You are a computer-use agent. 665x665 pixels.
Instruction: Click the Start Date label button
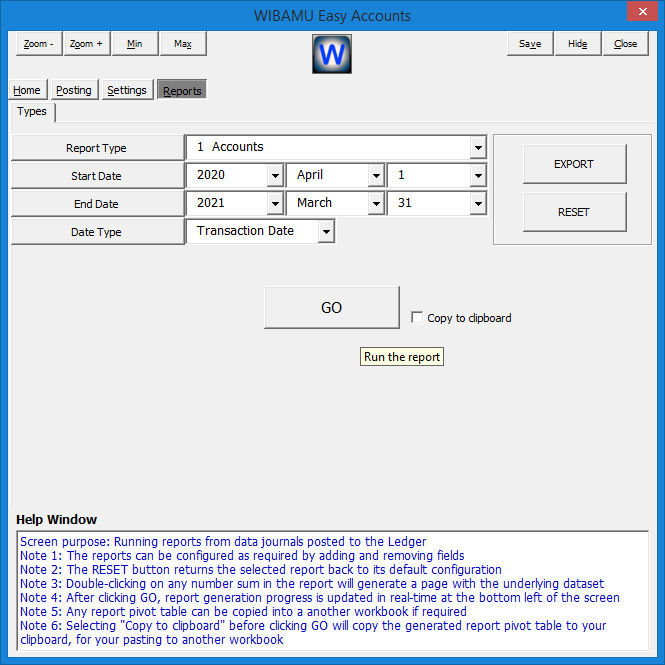98,176
